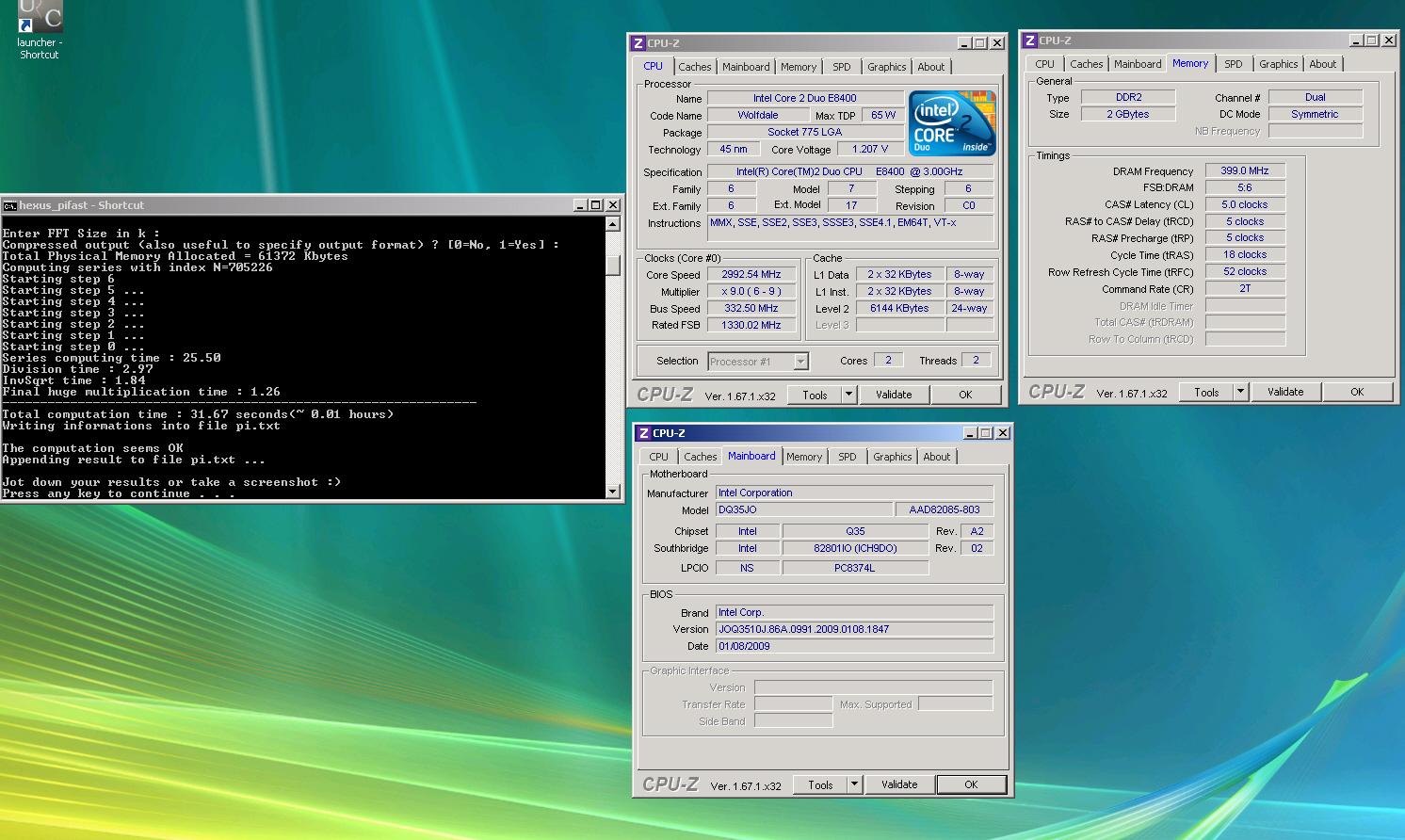Click the Max TDP value 65 W
This screenshot has height=840, width=1405.
[883, 115]
